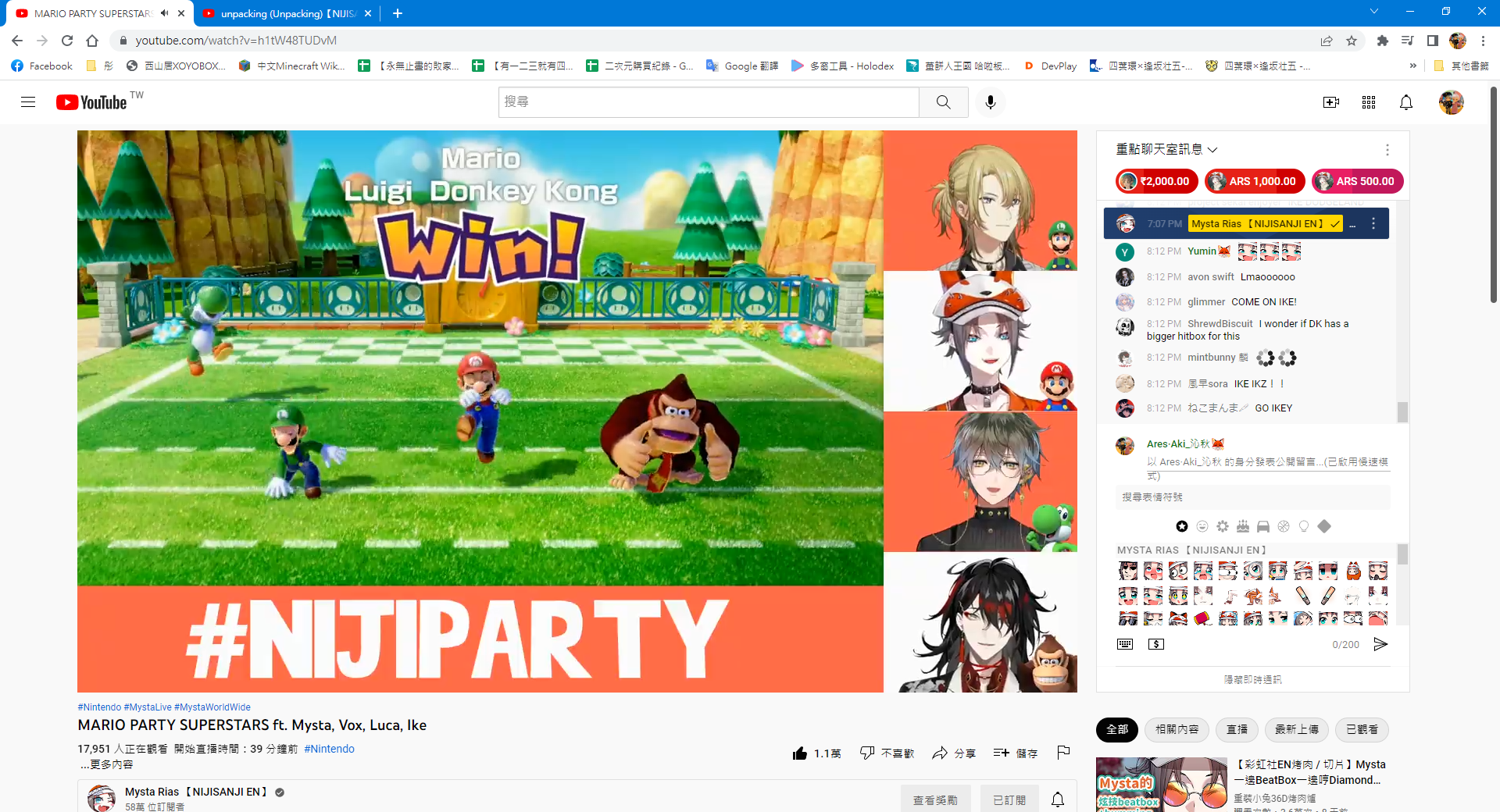Open the notifications bell in the header
The height and width of the screenshot is (812, 1500).
1405,102
